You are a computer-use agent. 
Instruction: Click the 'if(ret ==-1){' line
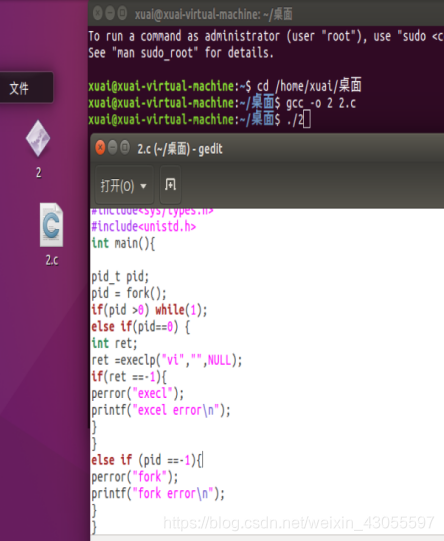click(129, 377)
